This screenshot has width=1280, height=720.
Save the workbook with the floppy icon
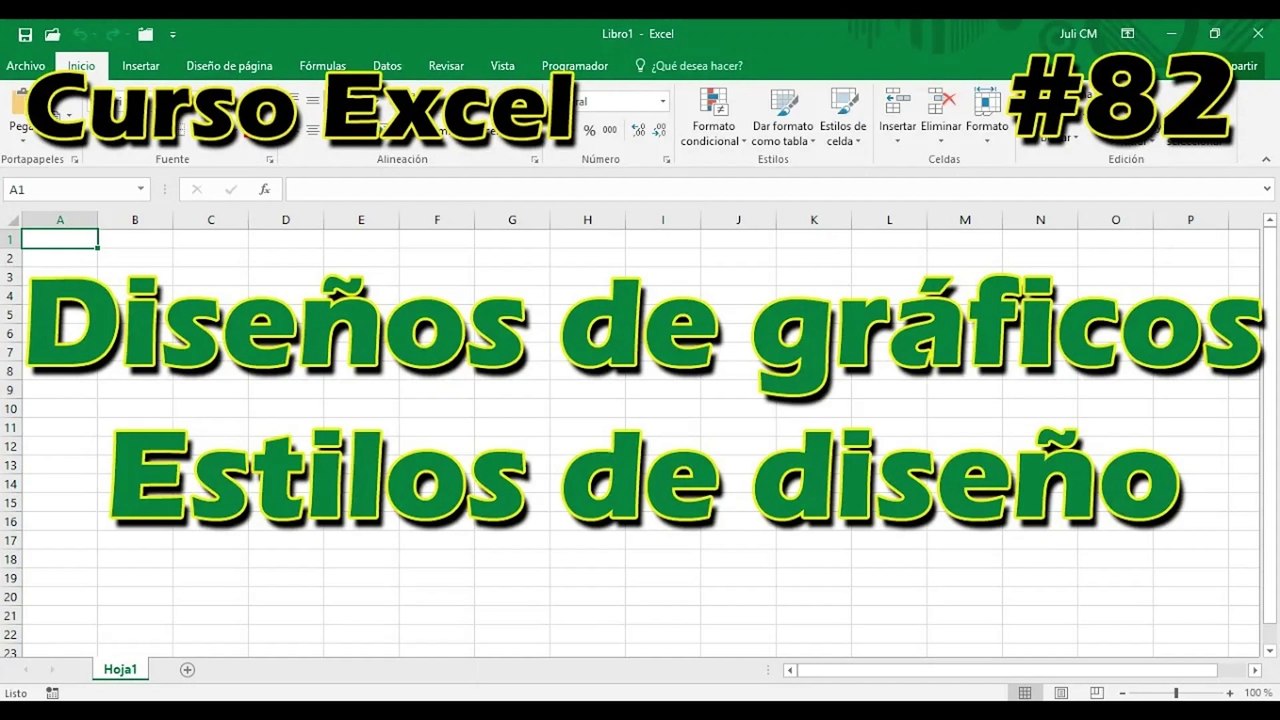(x=25, y=34)
